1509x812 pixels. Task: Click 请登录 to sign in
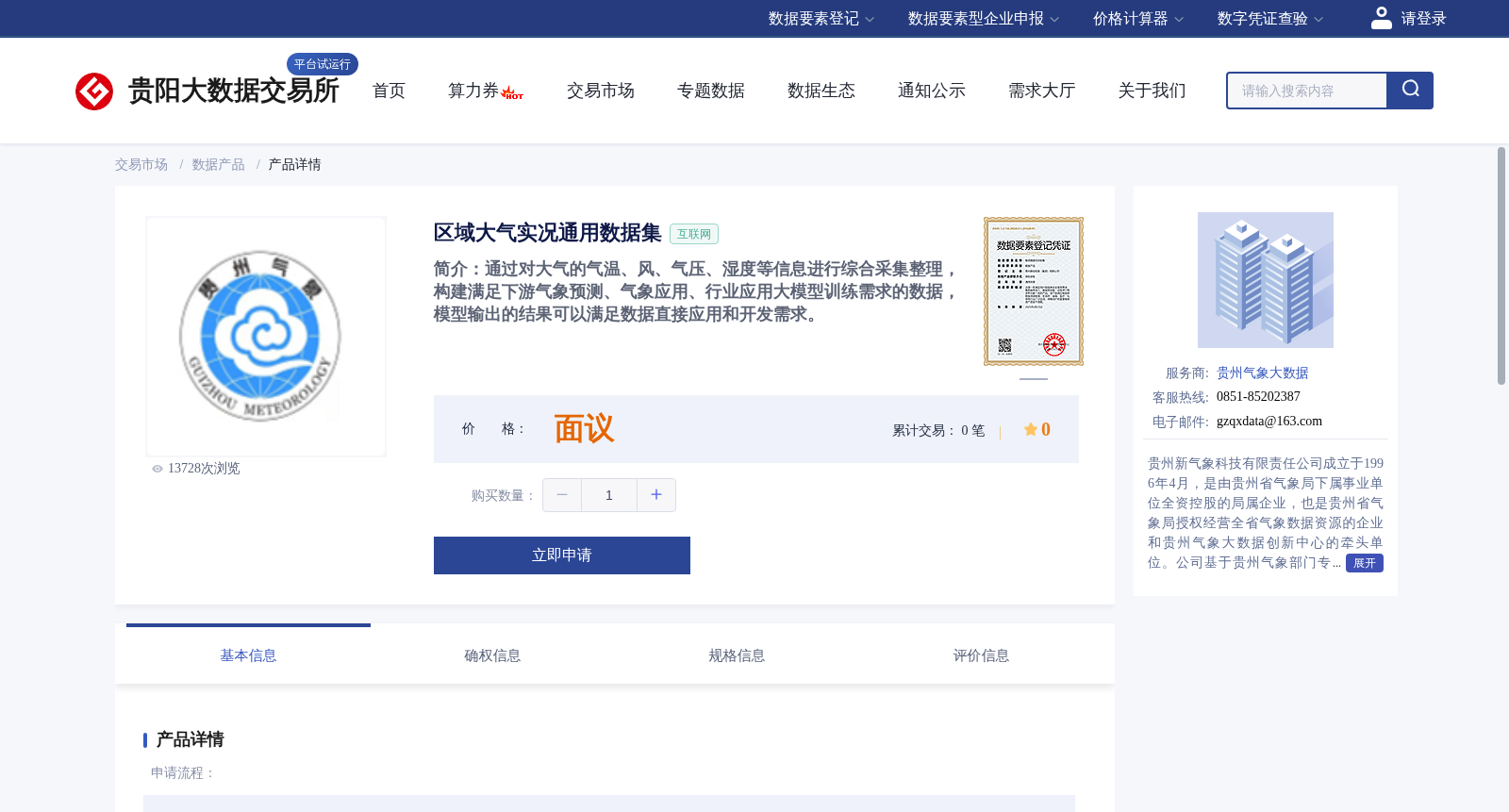click(1423, 19)
